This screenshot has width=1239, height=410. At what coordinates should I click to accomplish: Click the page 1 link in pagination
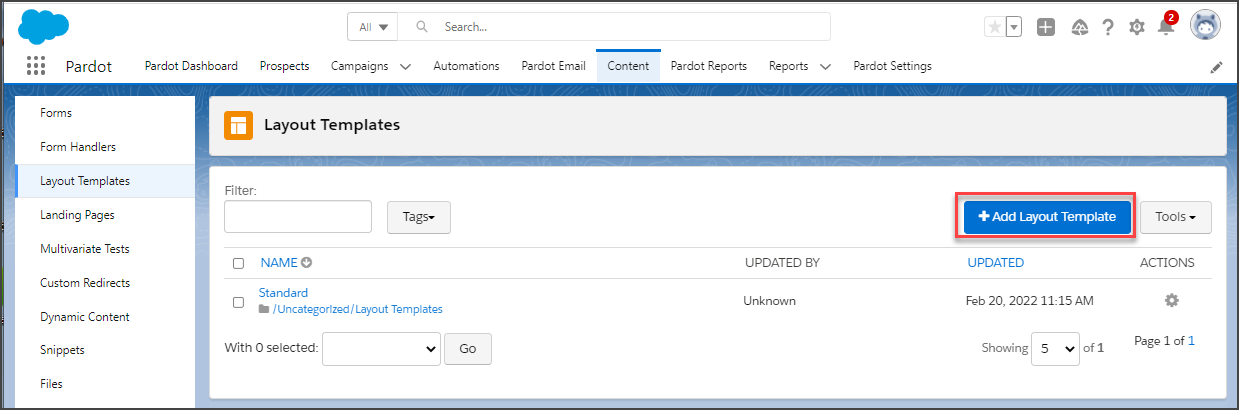[1191, 341]
